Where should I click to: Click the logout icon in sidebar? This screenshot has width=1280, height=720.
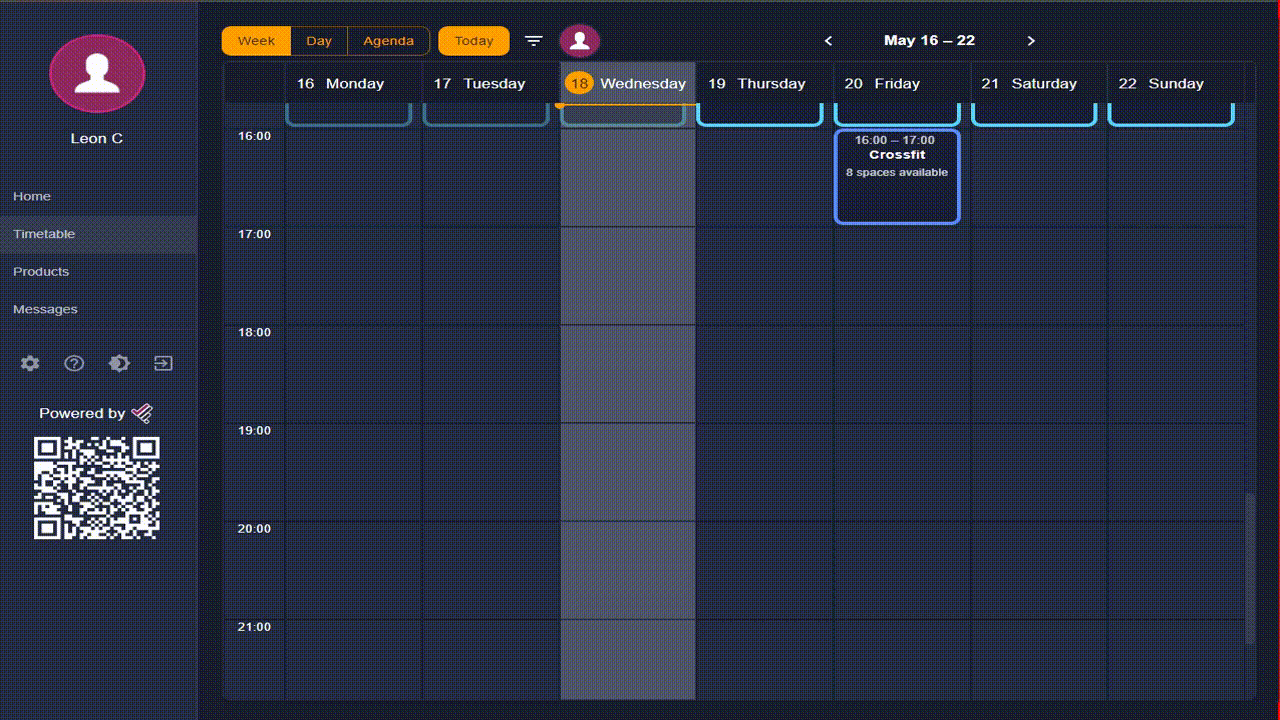coord(163,364)
